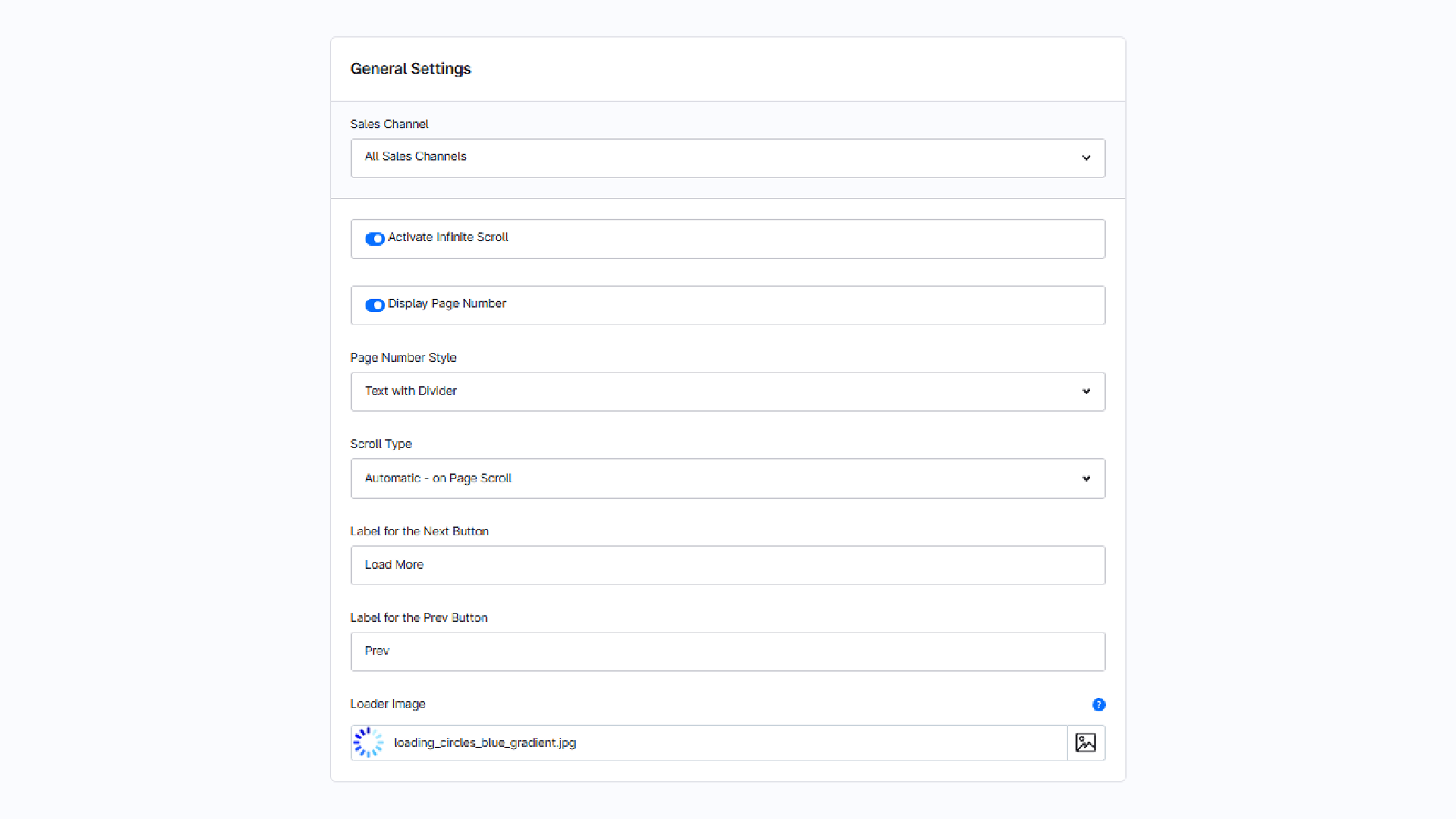
Task: Click the Label for the Prev Button text
Action: 419,618
